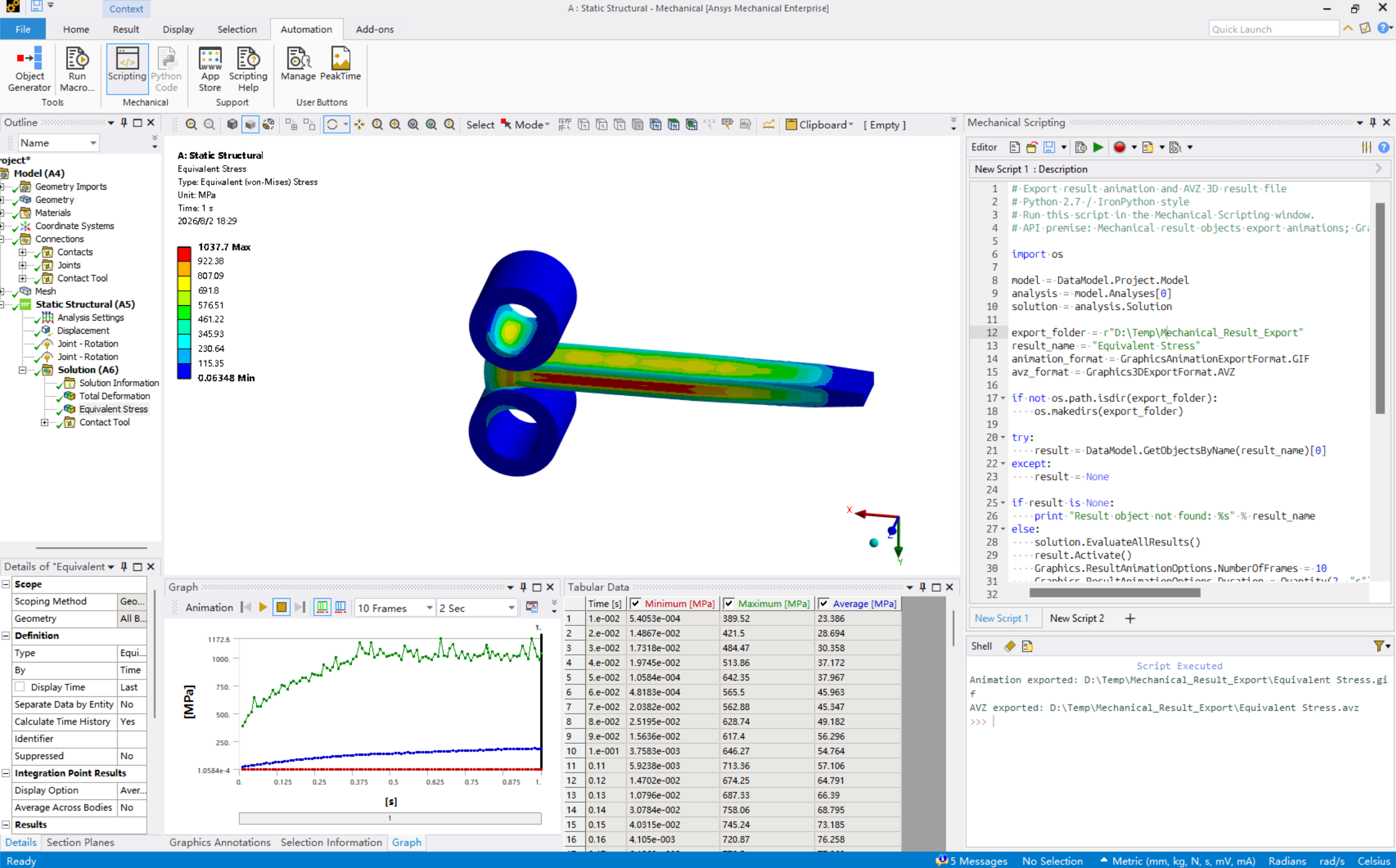1396x868 pixels.
Task: Open the Result ribbon tab
Action: point(126,29)
